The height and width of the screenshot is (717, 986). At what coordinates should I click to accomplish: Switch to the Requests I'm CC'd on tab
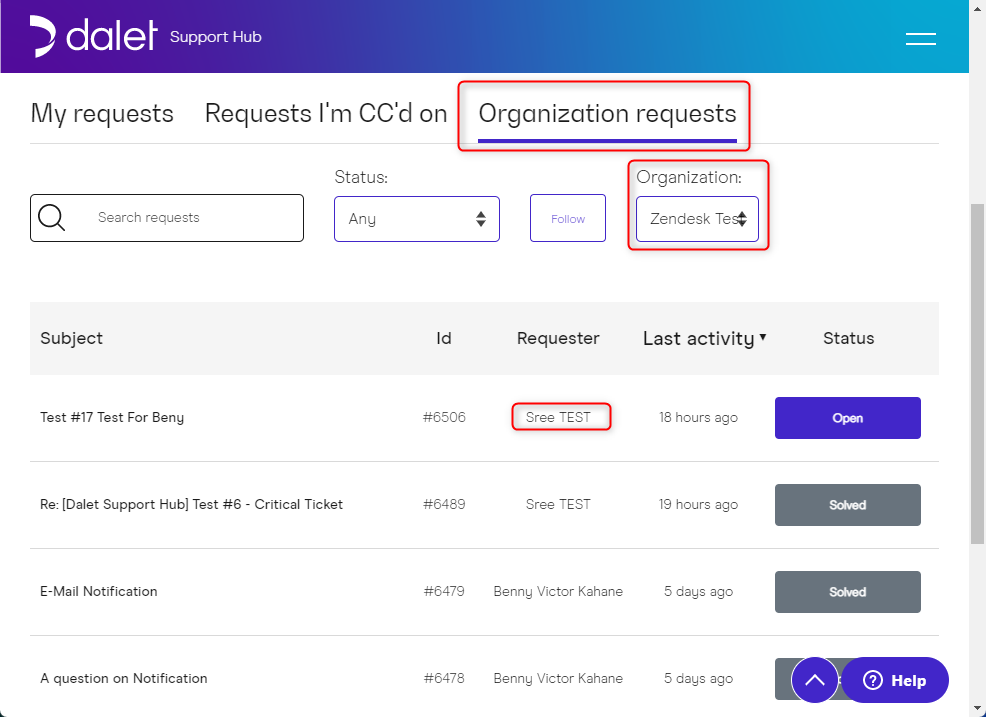point(326,114)
